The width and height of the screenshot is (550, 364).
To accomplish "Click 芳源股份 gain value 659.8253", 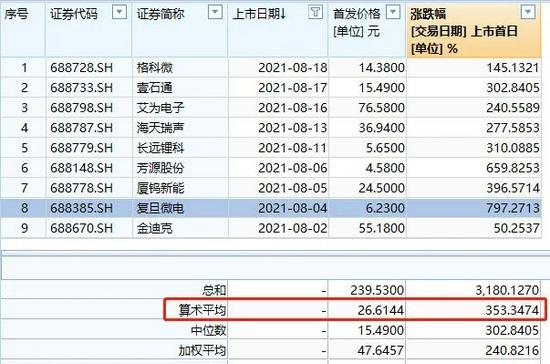I will pyautogui.click(x=512, y=168).
